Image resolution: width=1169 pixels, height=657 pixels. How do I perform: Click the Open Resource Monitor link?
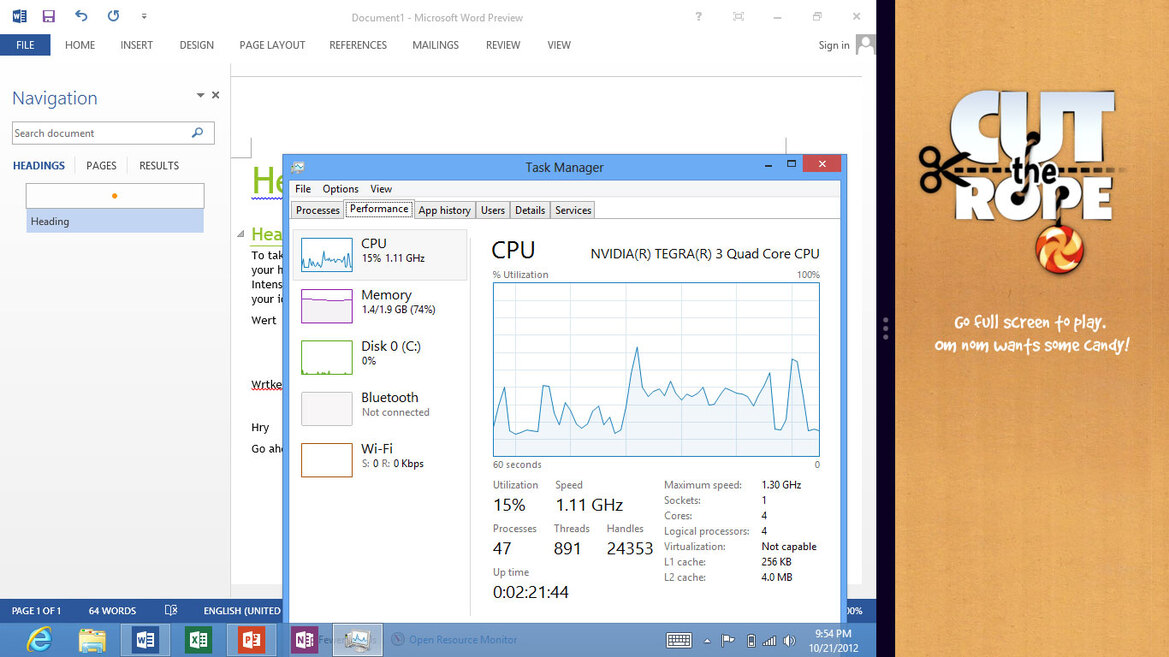pyautogui.click(x=462, y=640)
